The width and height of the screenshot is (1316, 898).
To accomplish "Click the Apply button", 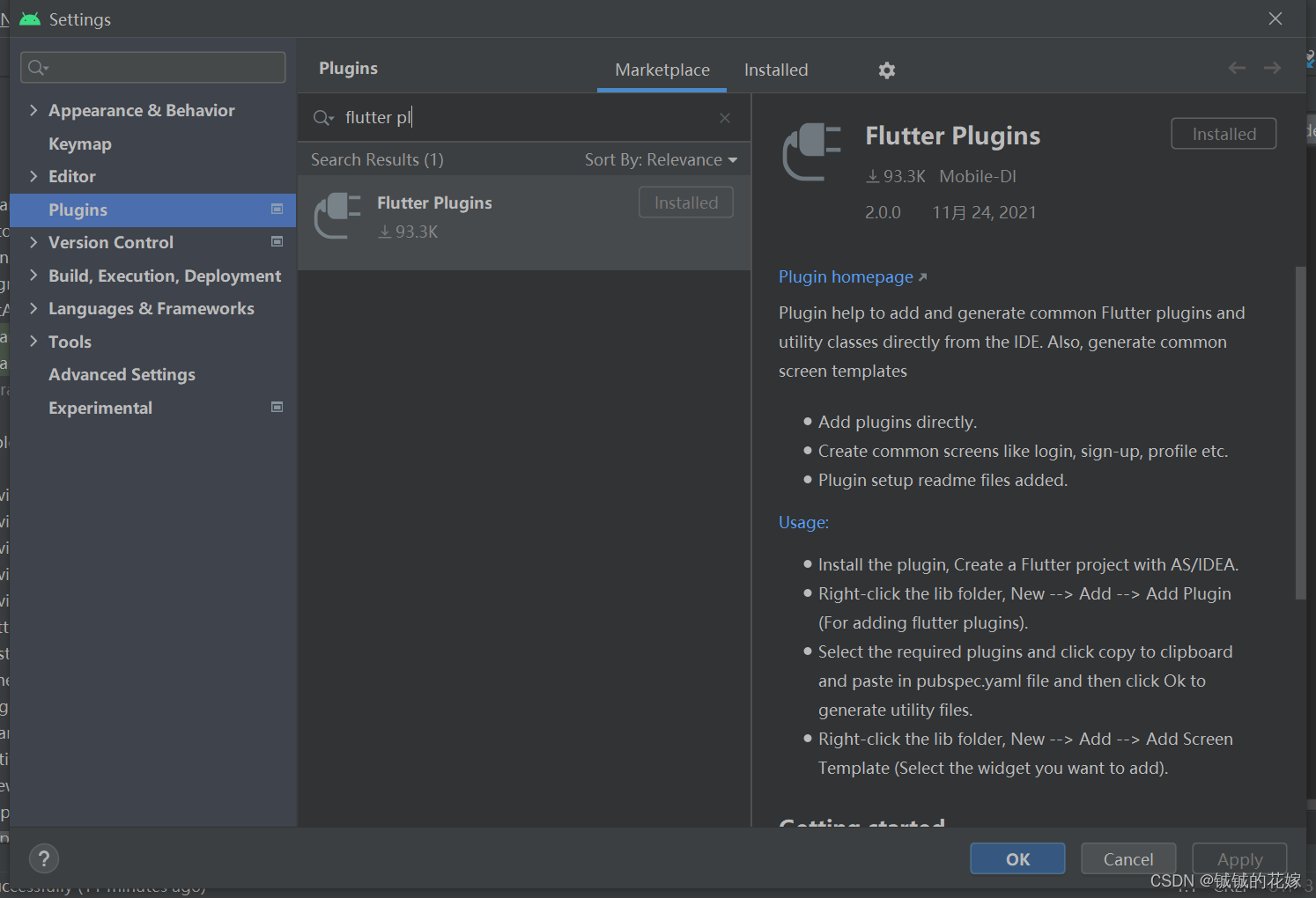I will 1239,858.
